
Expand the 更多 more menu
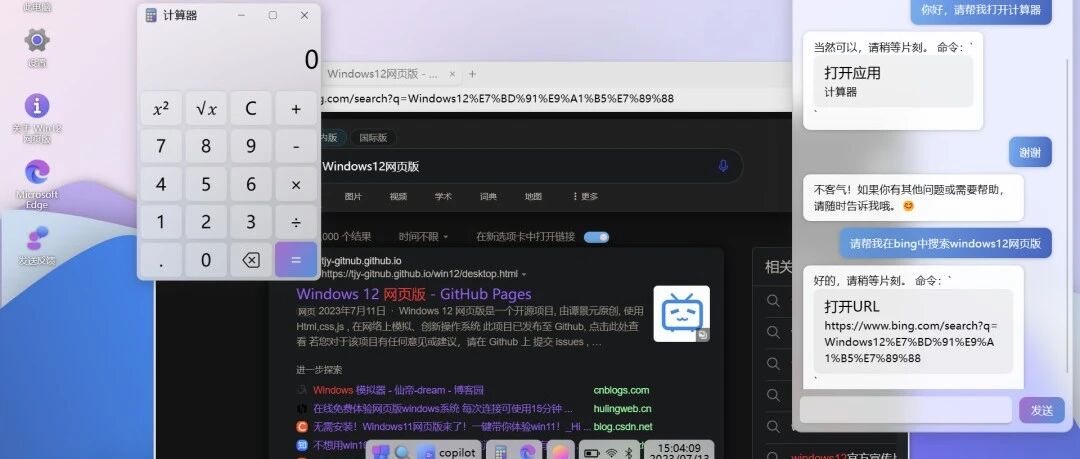click(x=585, y=196)
